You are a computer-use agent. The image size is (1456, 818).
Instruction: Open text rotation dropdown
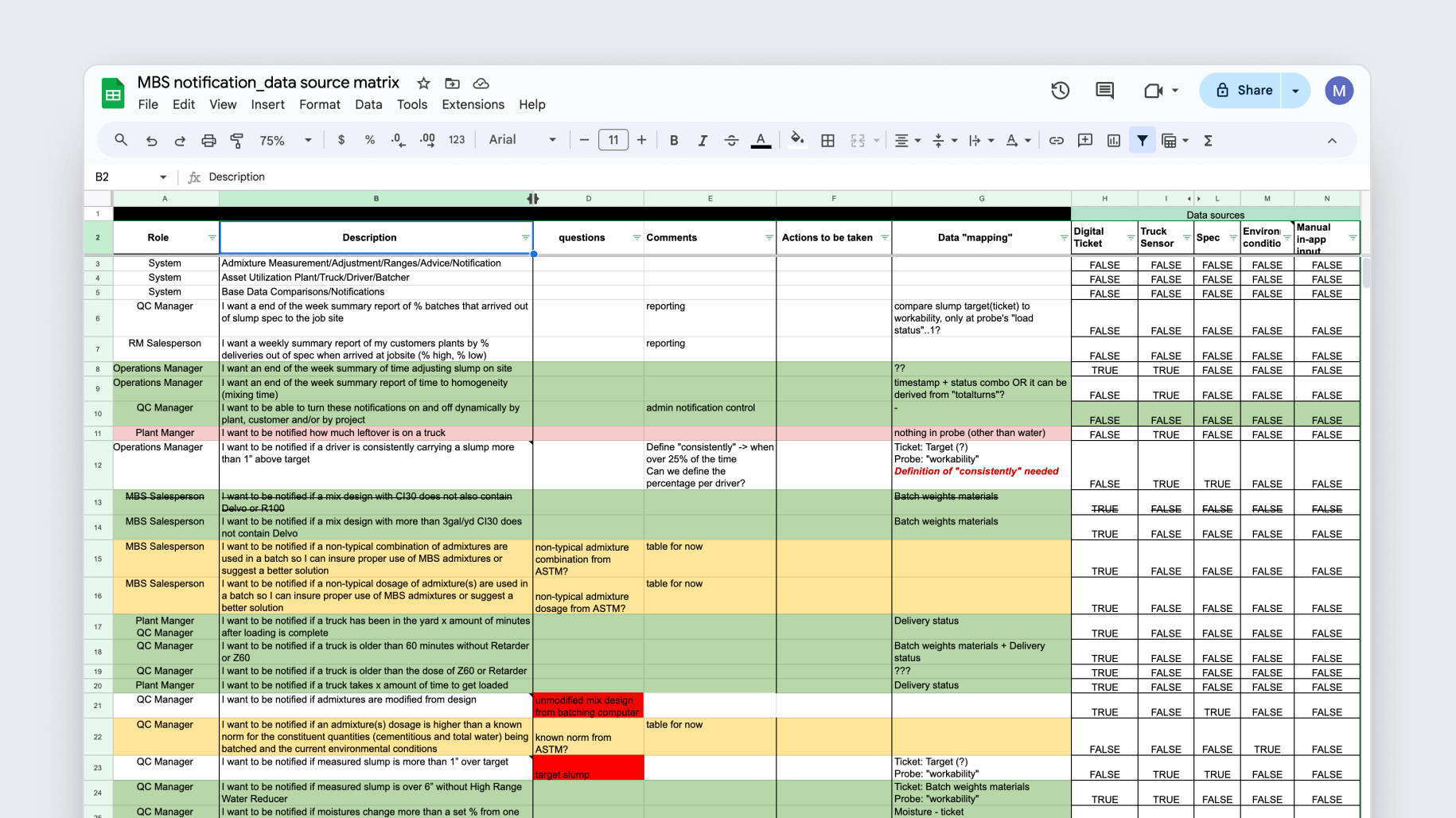pos(1018,140)
